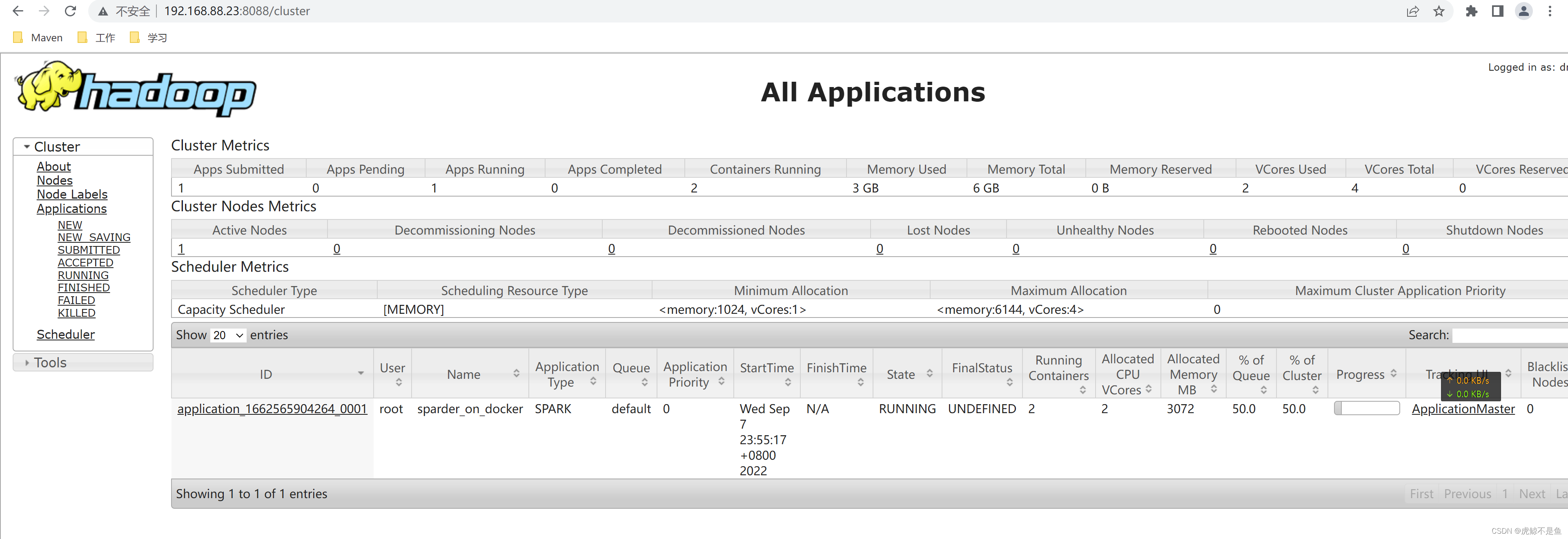This screenshot has width=1568, height=539.
Task: Click the application progress bar
Action: coord(1367,408)
